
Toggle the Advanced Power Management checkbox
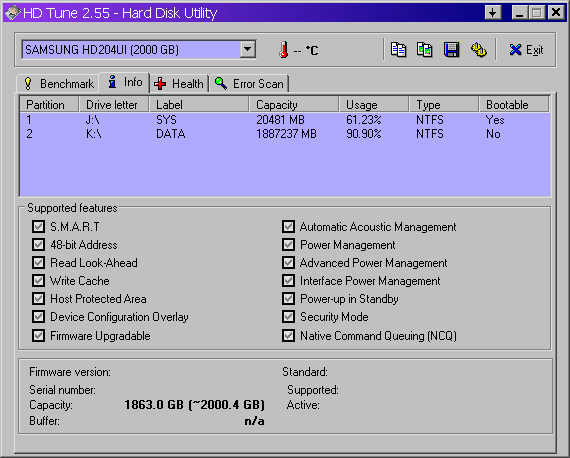click(x=288, y=262)
